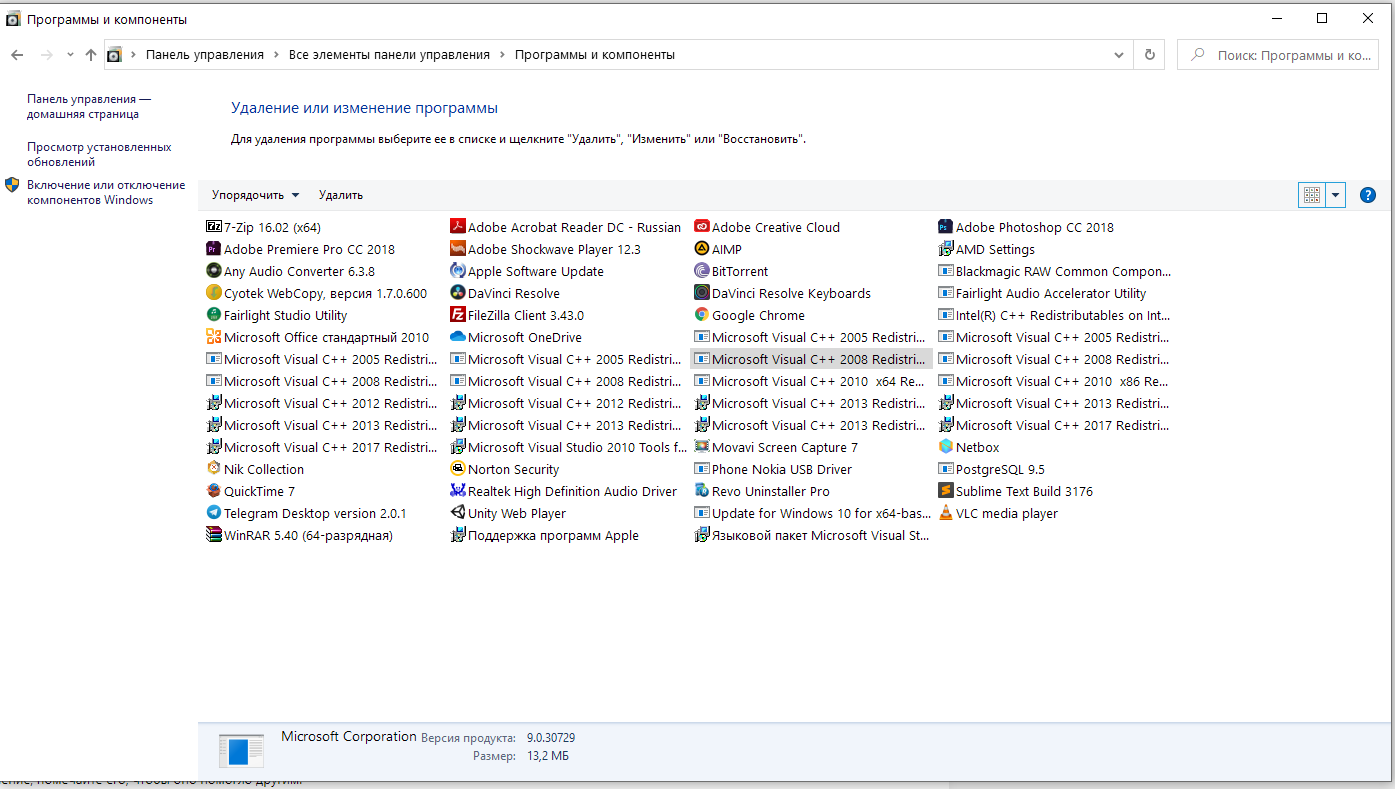1395x789 pixels.
Task: Click the Adobe Photoshop CC 2018 icon
Action: point(945,227)
